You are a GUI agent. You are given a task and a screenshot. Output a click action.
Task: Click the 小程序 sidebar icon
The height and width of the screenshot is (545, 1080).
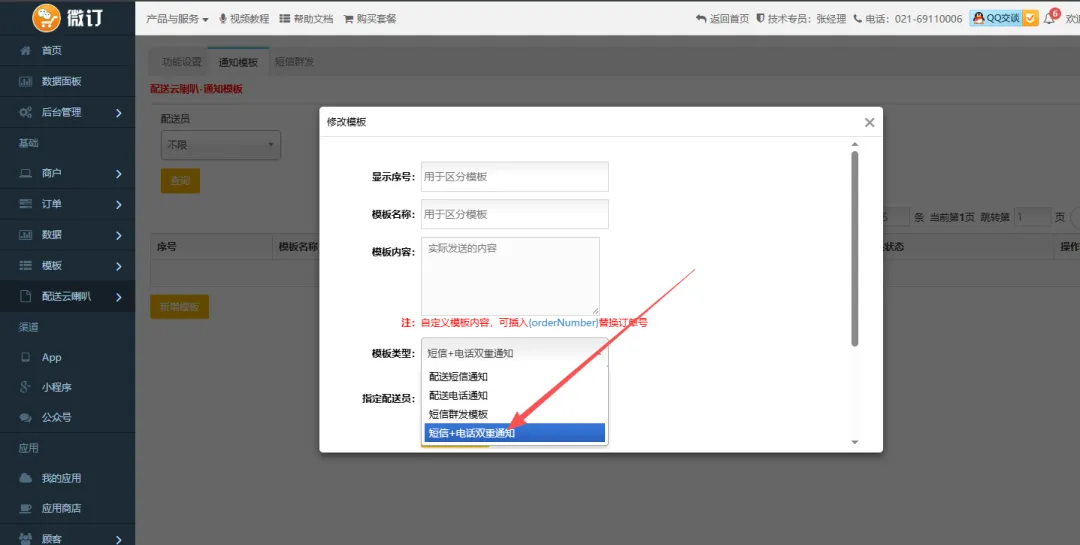25,387
